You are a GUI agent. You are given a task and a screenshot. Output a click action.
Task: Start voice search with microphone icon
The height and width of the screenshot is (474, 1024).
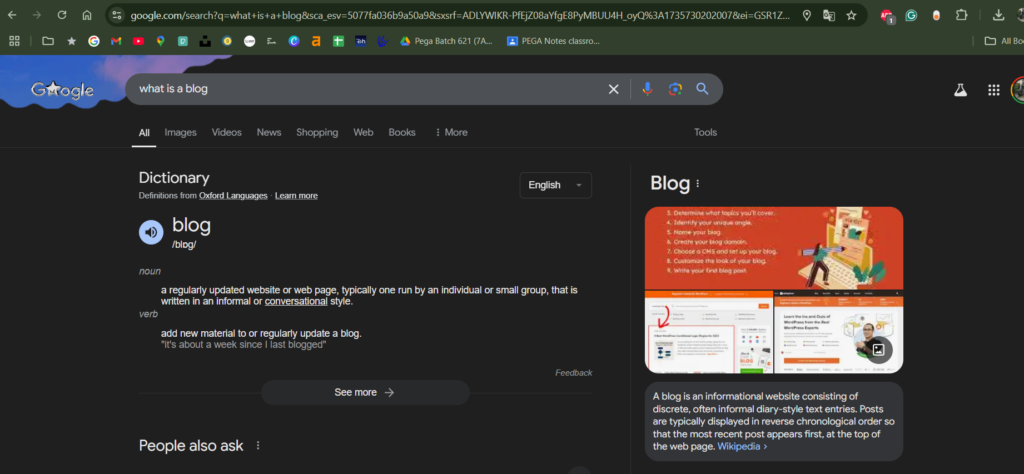(x=647, y=89)
